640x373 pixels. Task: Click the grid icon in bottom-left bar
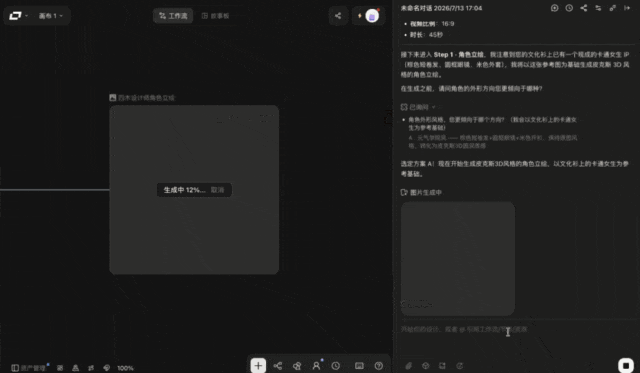60,368
